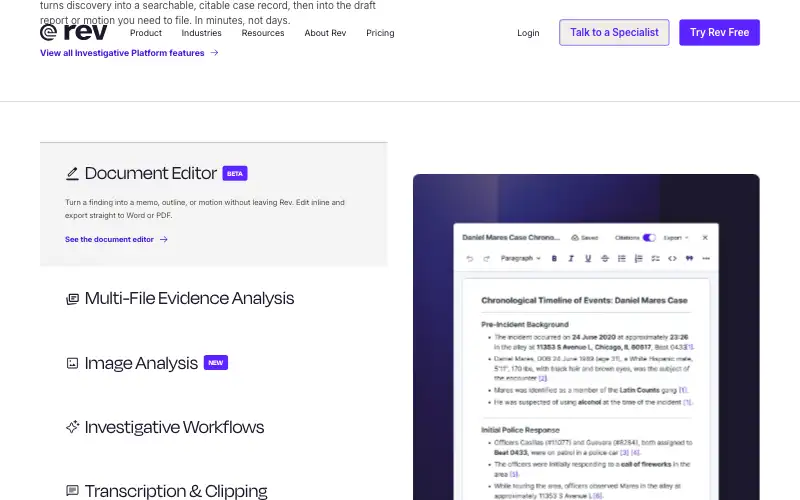Toggle Italic formatting in the editor
The height and width of the screenshot is (500, 800).
pos(571,259)
